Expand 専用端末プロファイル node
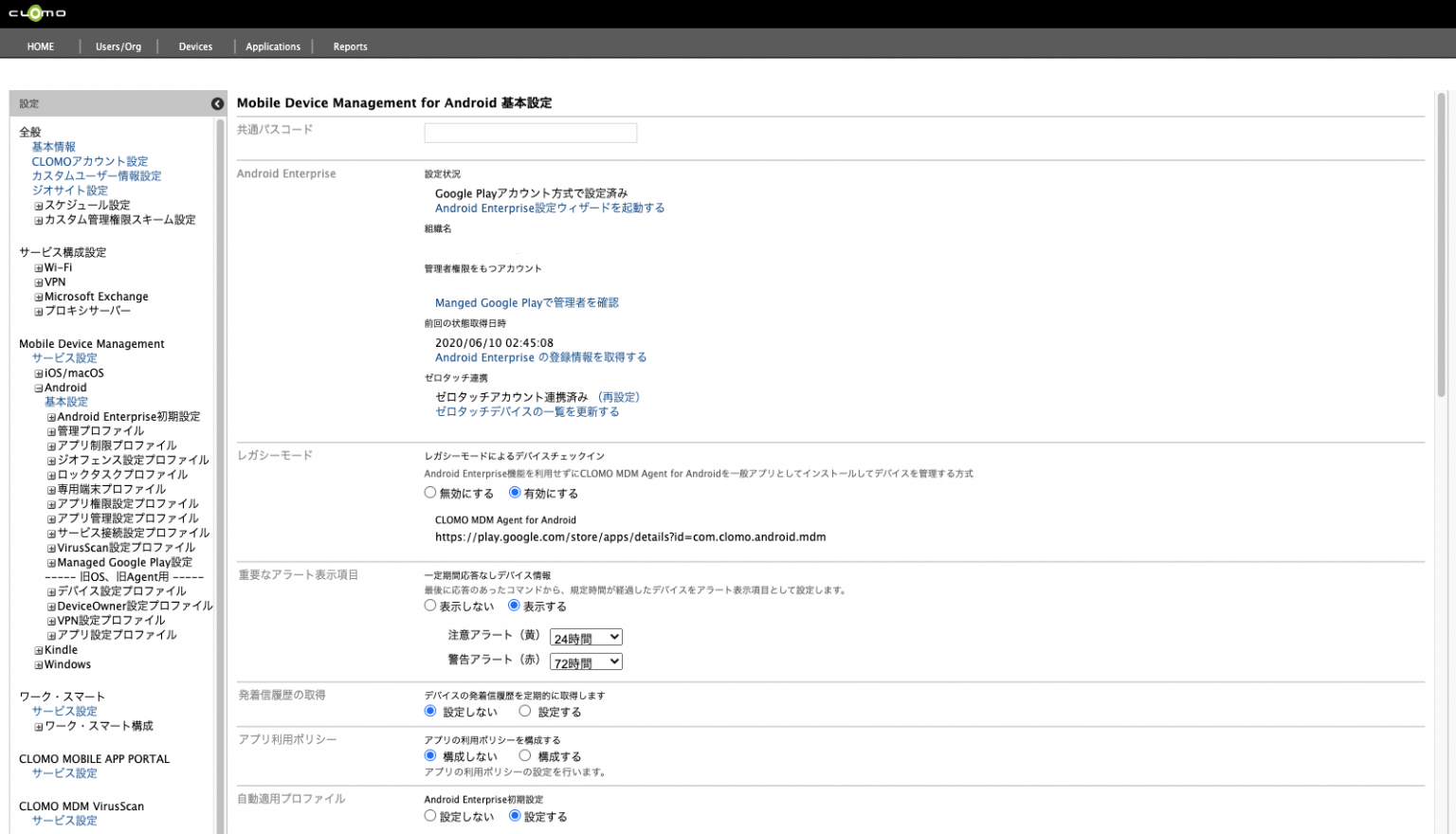The height and width of the screenshot is (834, 1456). [51, 490]
